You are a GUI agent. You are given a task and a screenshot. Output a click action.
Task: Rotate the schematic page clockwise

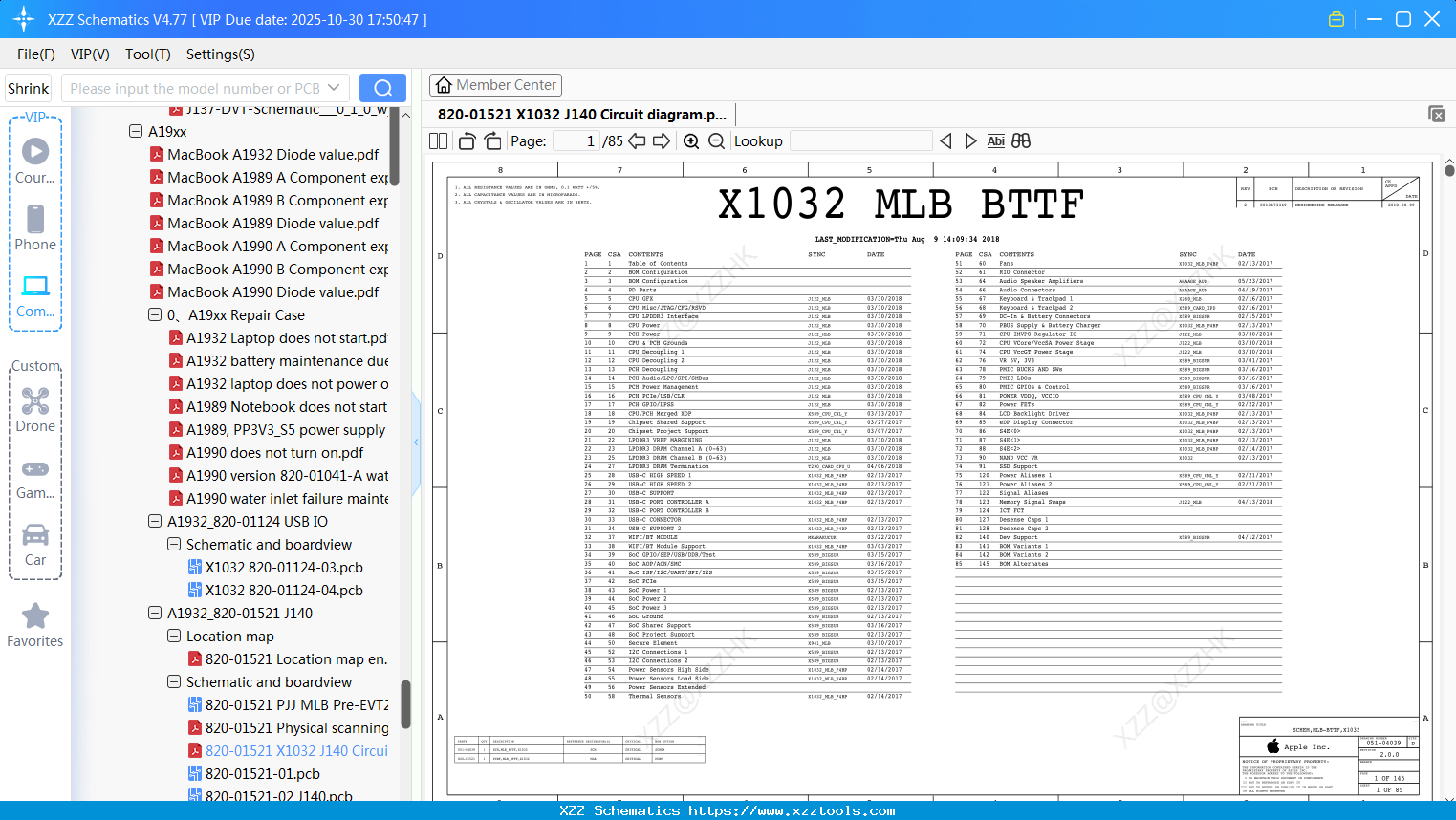[492, 140]
